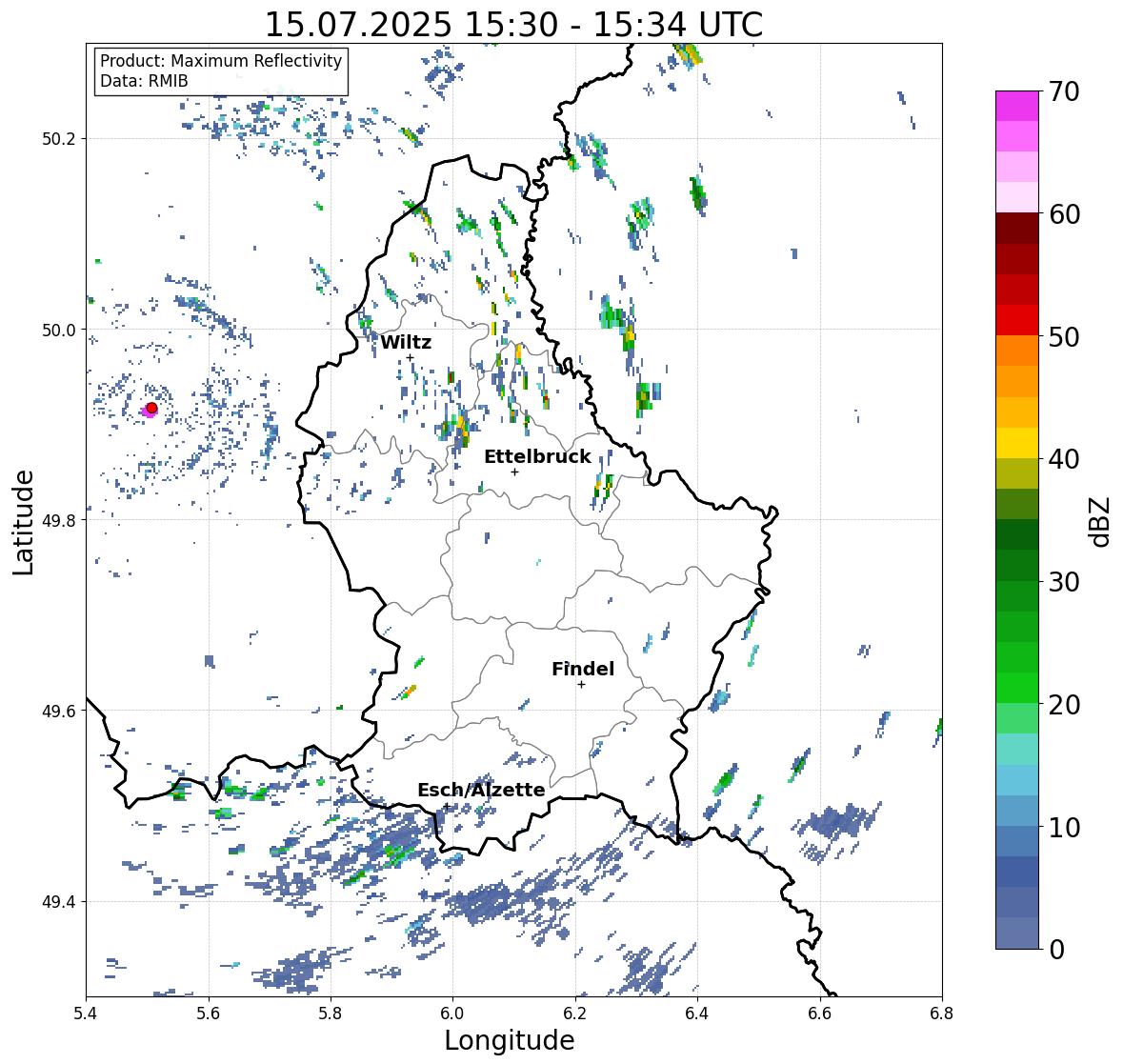
Task: Click the longitude tick label '5.6'
Action: click(x=209, y=1013)
